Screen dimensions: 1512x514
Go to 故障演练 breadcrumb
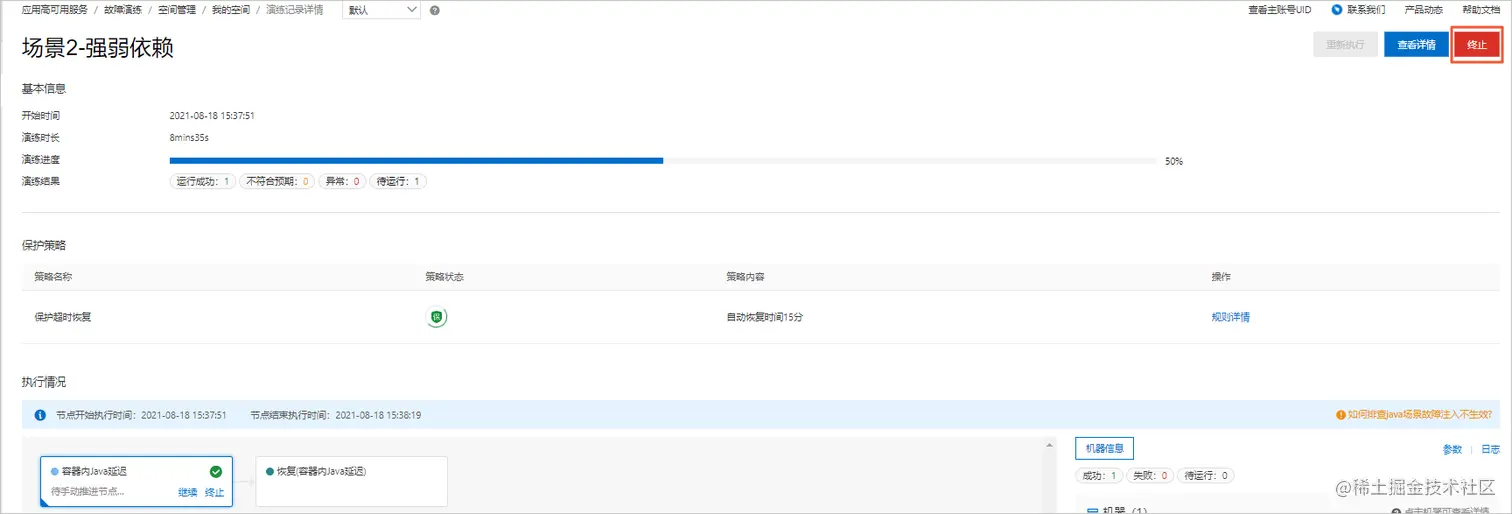[x=125, y=10]
